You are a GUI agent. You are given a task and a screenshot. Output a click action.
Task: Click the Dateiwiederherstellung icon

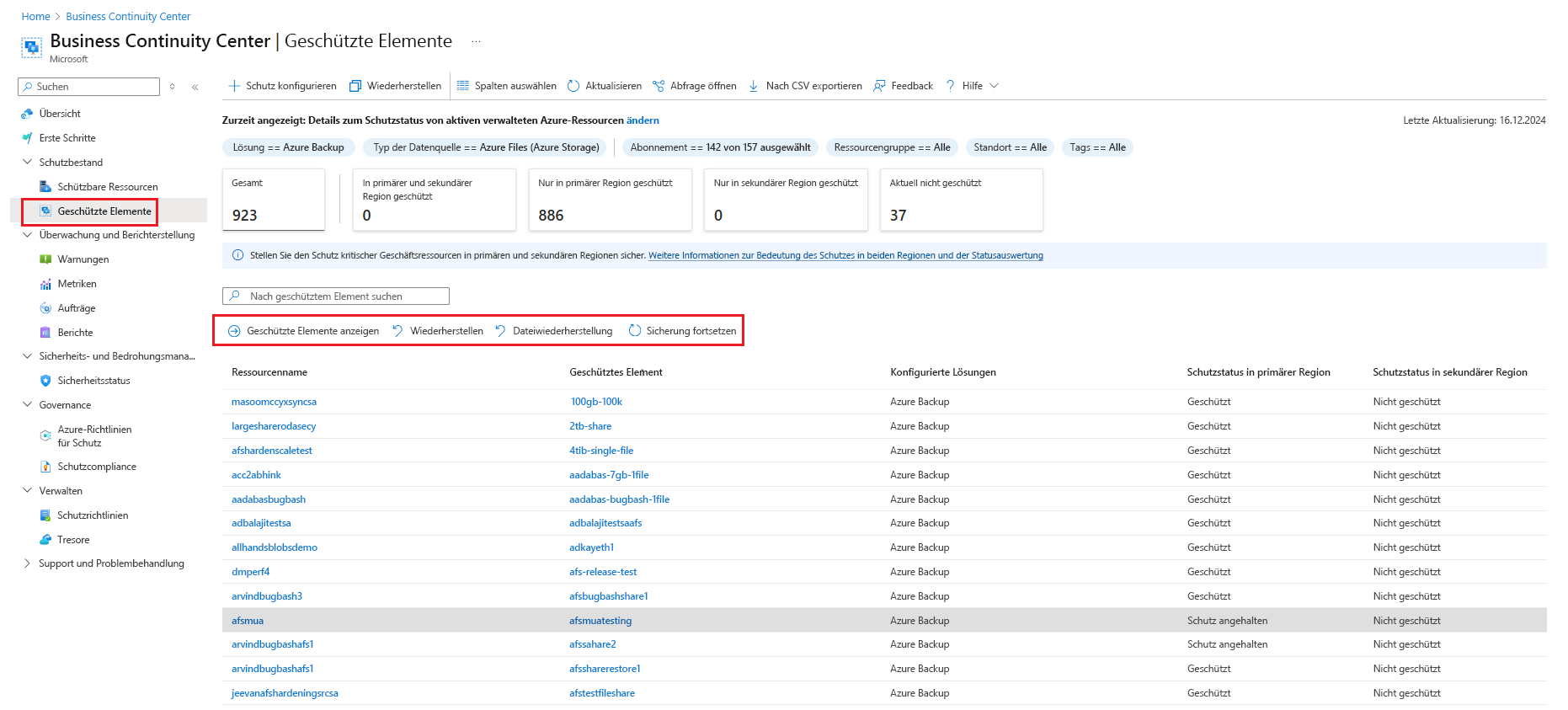click(501, 331)
